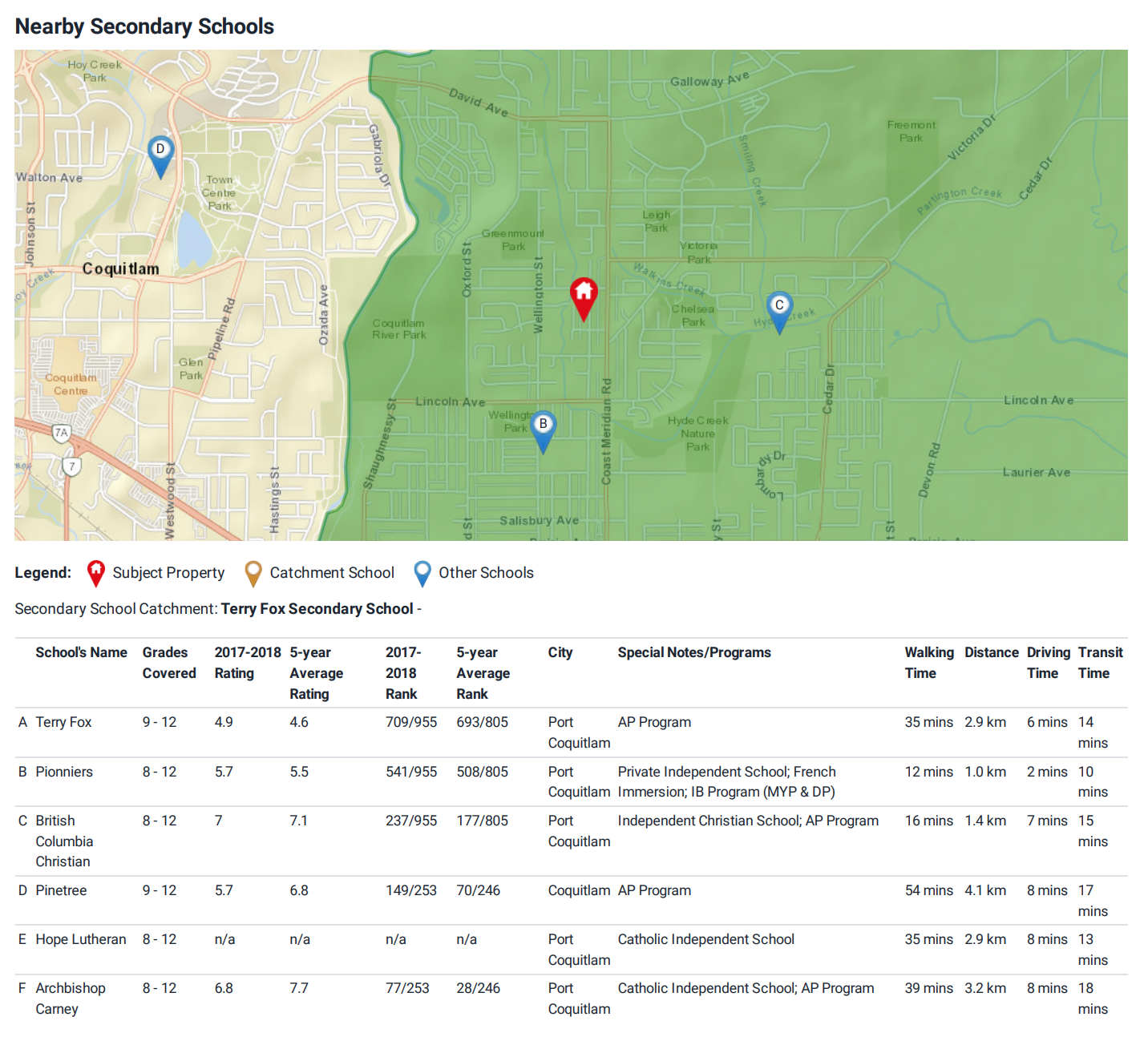Click Terry Fox driving time 6 mins

(x=1047, y=722)
